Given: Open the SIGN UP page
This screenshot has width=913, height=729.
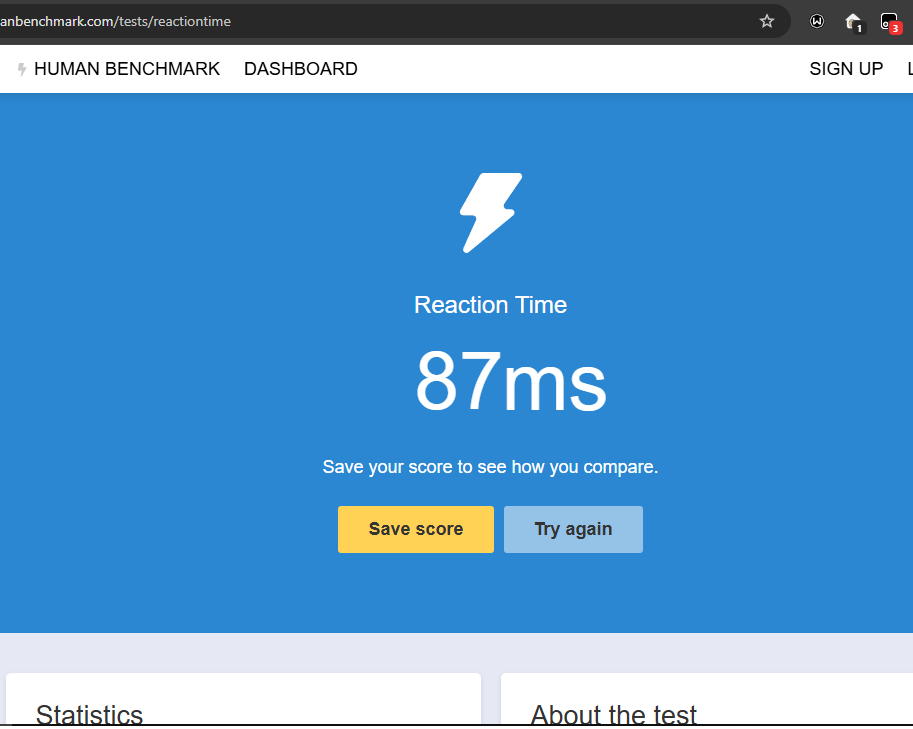Looking at the screenshot, I should point(846,69).
